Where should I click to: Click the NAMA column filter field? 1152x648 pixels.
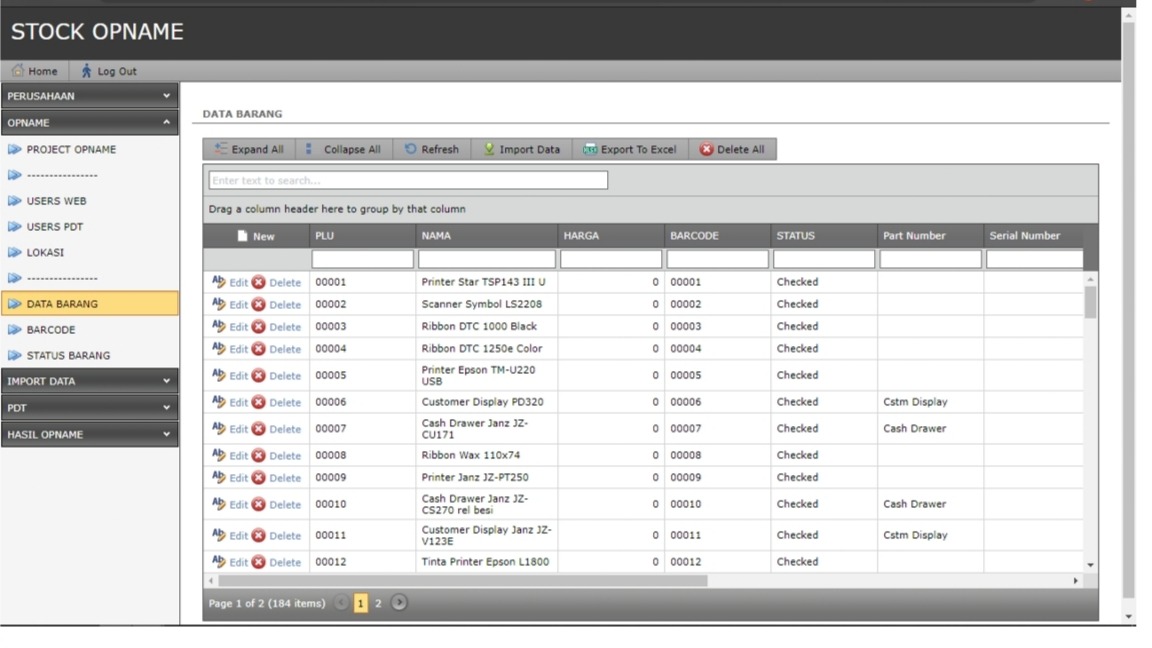click(x=486, y=259)
